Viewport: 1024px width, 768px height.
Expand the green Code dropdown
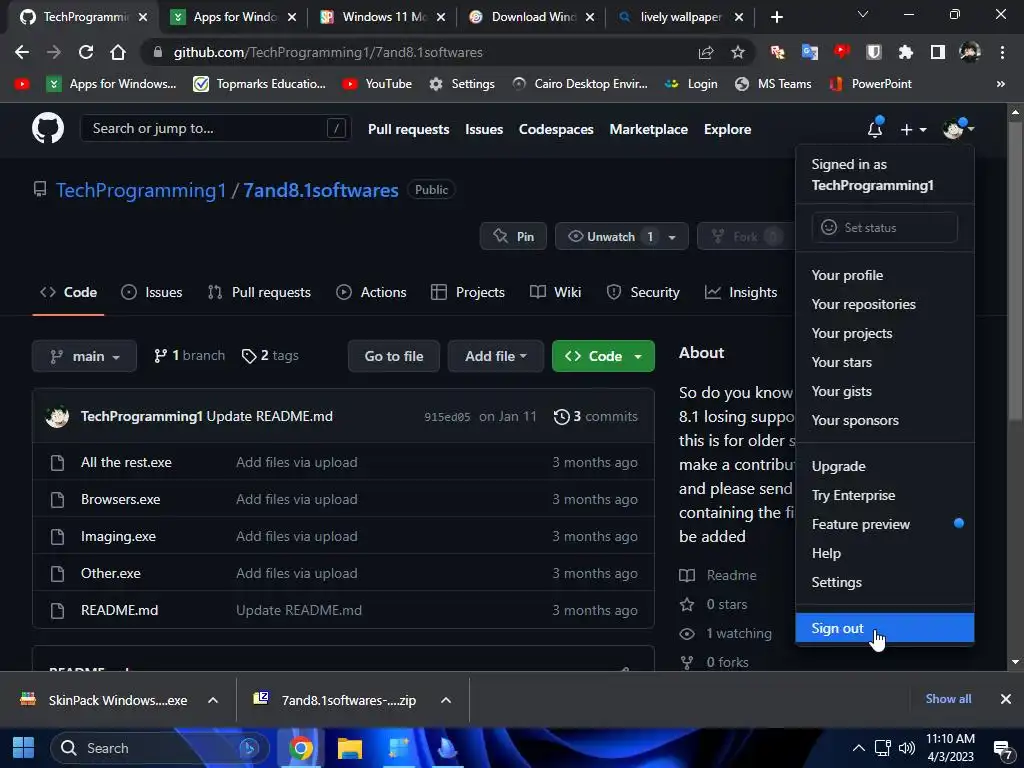(x=603, y=356)
